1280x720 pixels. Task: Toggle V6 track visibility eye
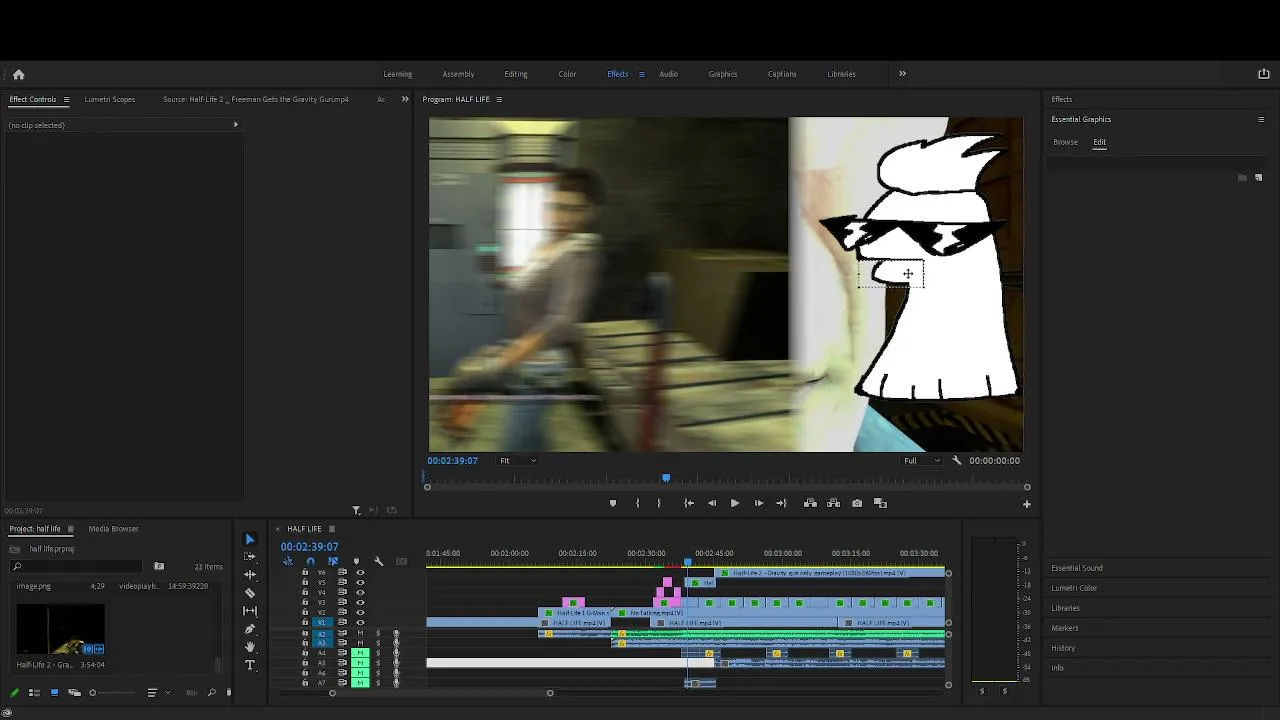click(360, 572)
